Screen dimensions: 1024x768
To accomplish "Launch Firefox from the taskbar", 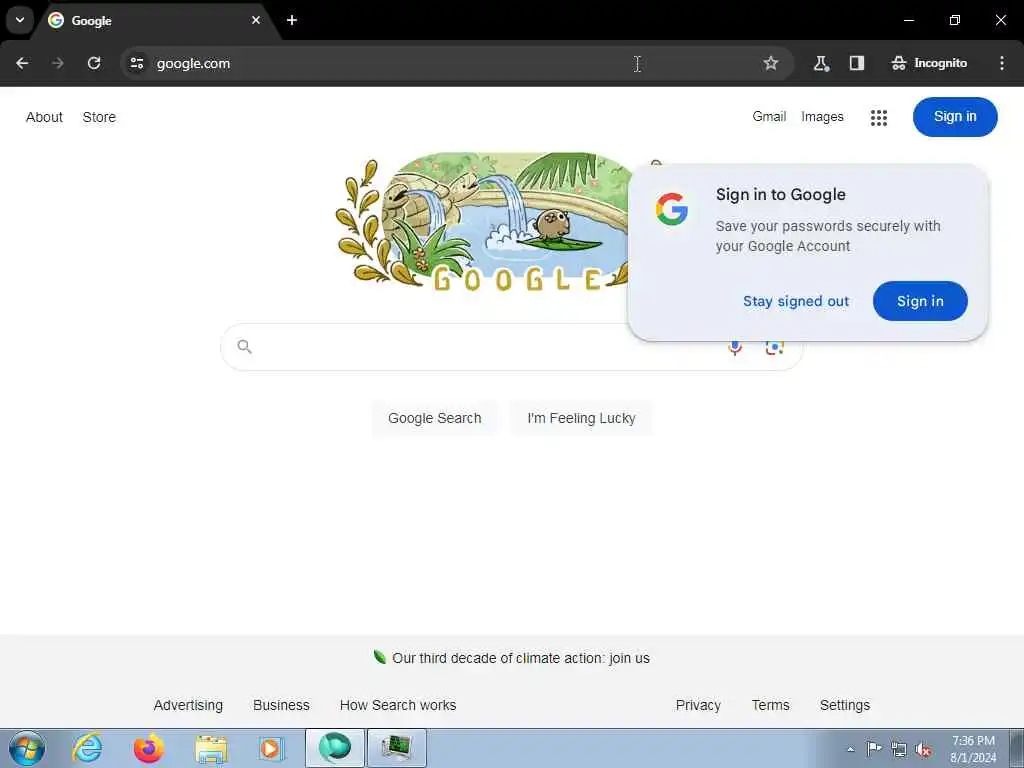I will [x=149, y=748].
